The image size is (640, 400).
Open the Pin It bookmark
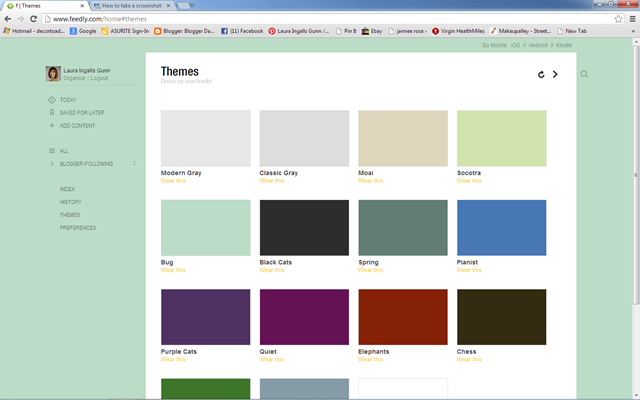click(346, 31)
